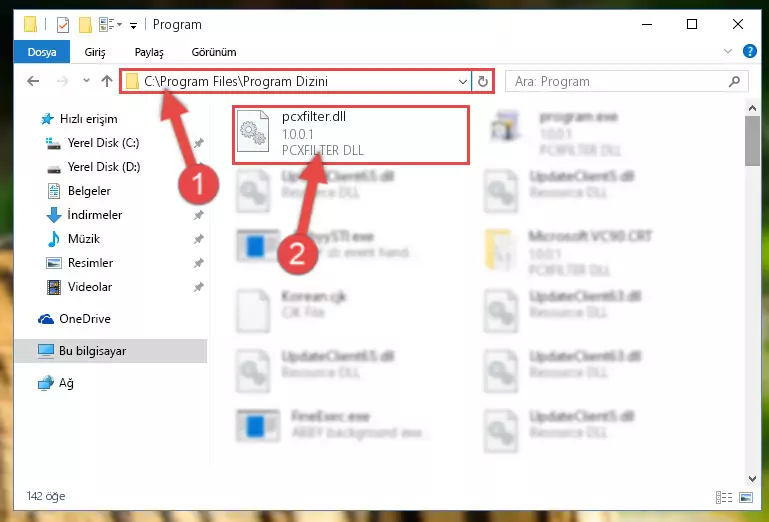Open Customize Quick Access Toolbar dropdown
The height and width of the screenshot is (522, 769).
pos(133,26)
